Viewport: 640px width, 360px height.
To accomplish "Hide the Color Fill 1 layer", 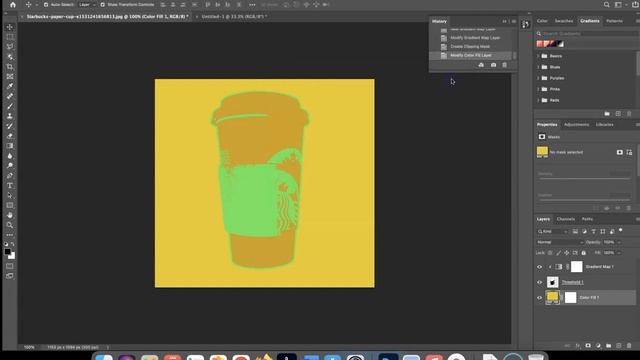I will (x=540, y=298).
